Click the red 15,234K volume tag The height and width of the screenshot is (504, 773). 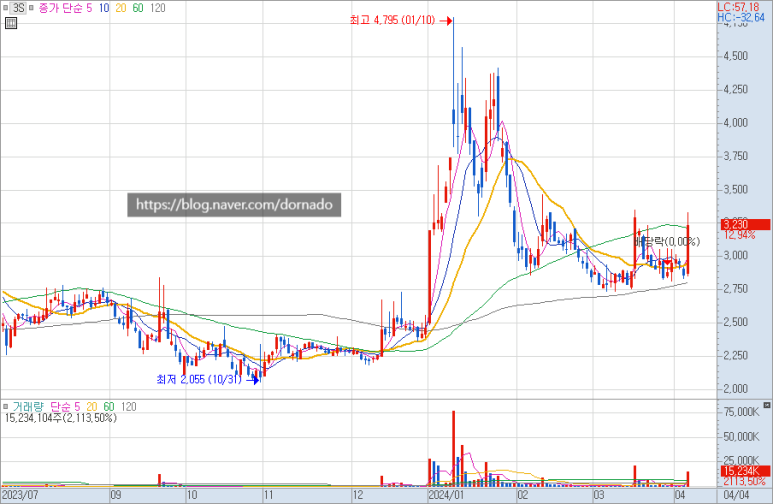741,471
